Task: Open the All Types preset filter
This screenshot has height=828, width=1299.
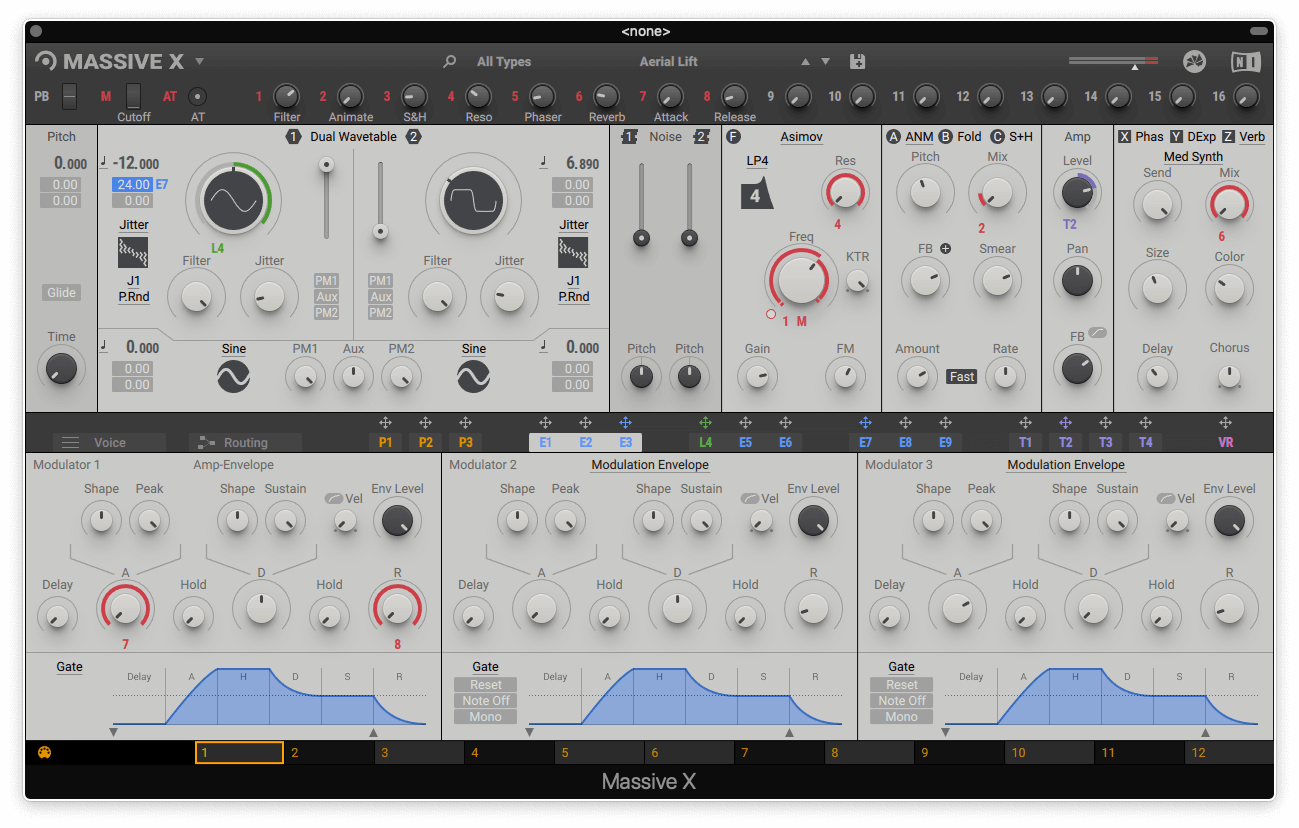Action: (504, 62)
